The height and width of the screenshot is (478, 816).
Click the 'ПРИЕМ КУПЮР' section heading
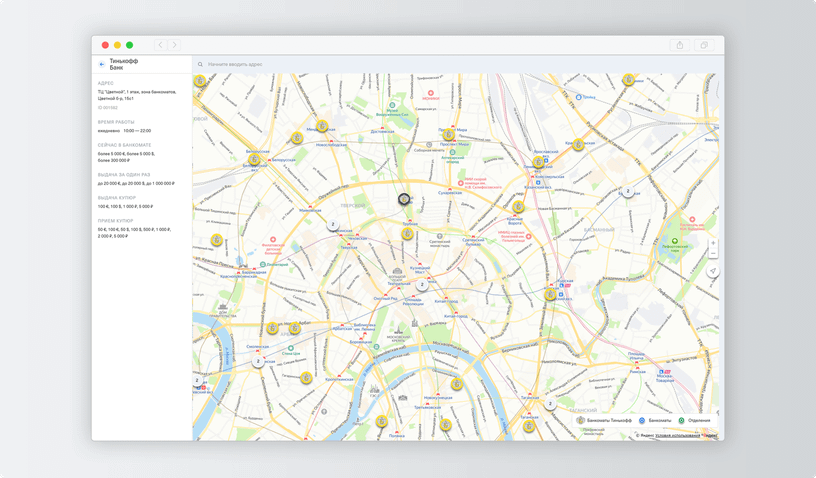click(x=116, y=221)
